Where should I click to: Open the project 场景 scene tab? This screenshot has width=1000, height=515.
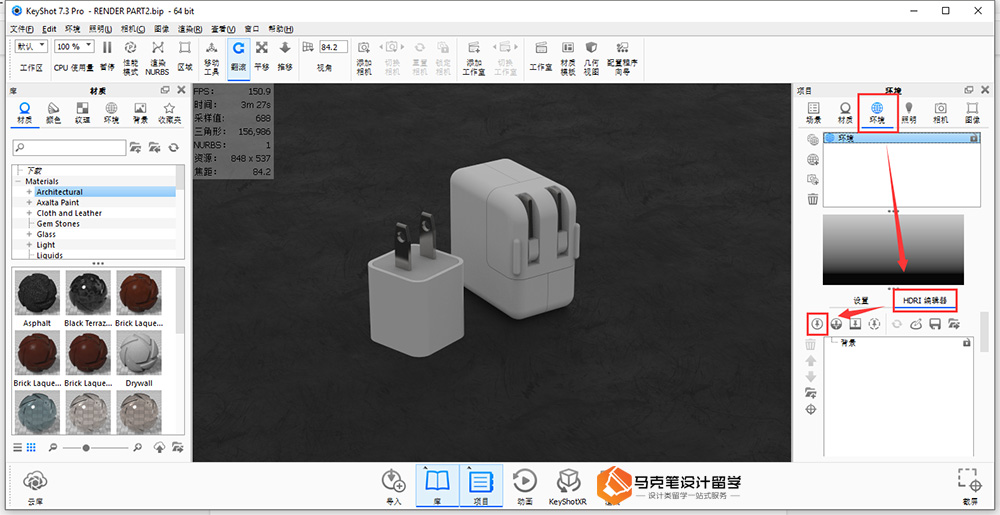coord(813,113)
